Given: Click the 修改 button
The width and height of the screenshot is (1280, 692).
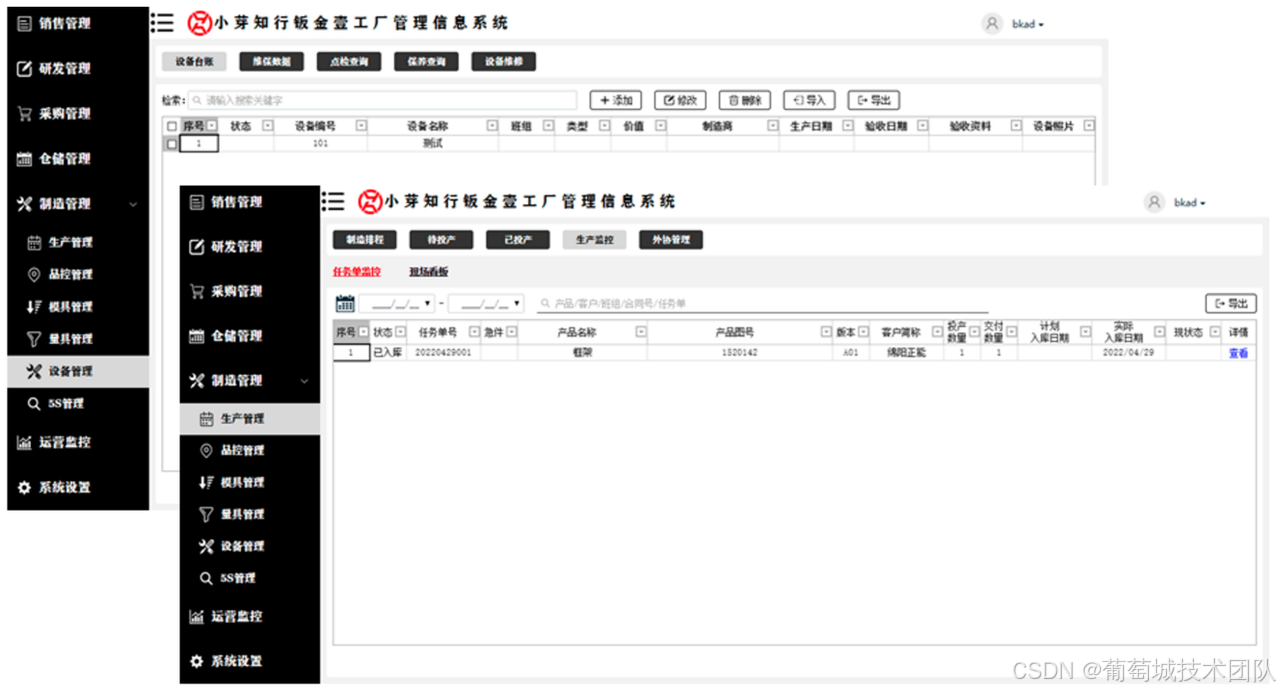Looking at the screenshot, I should point(680,100).
